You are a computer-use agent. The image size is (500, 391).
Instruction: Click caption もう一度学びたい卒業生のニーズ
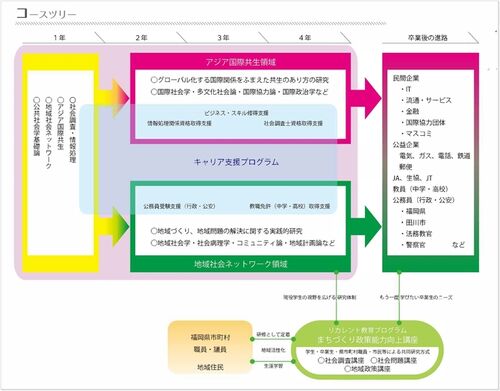point(416,297)
